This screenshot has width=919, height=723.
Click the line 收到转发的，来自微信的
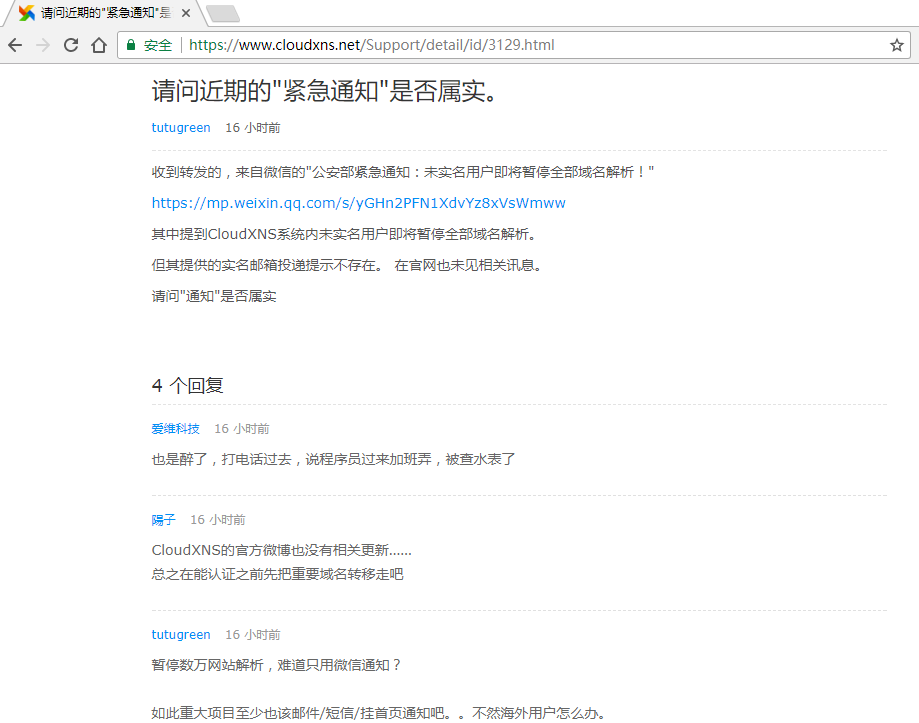pos(403,172)
